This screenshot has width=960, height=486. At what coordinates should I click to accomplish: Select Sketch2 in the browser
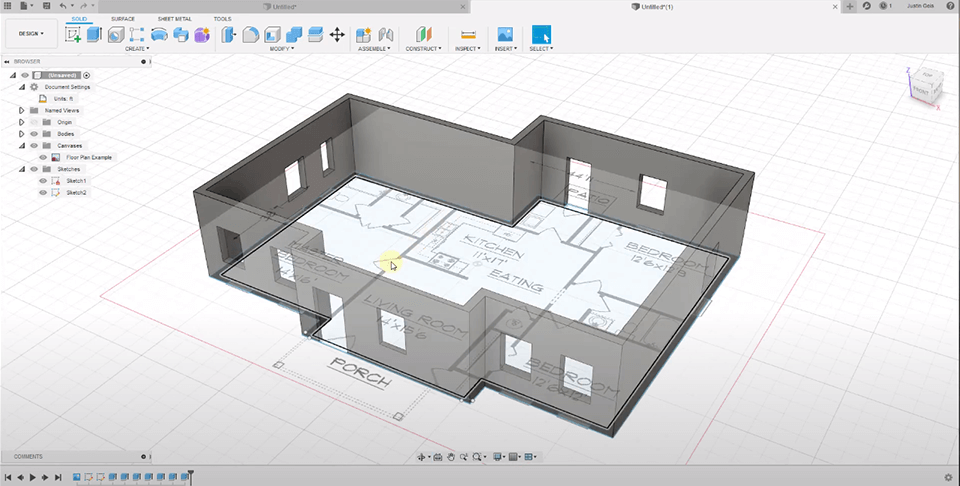pos(77,192)
